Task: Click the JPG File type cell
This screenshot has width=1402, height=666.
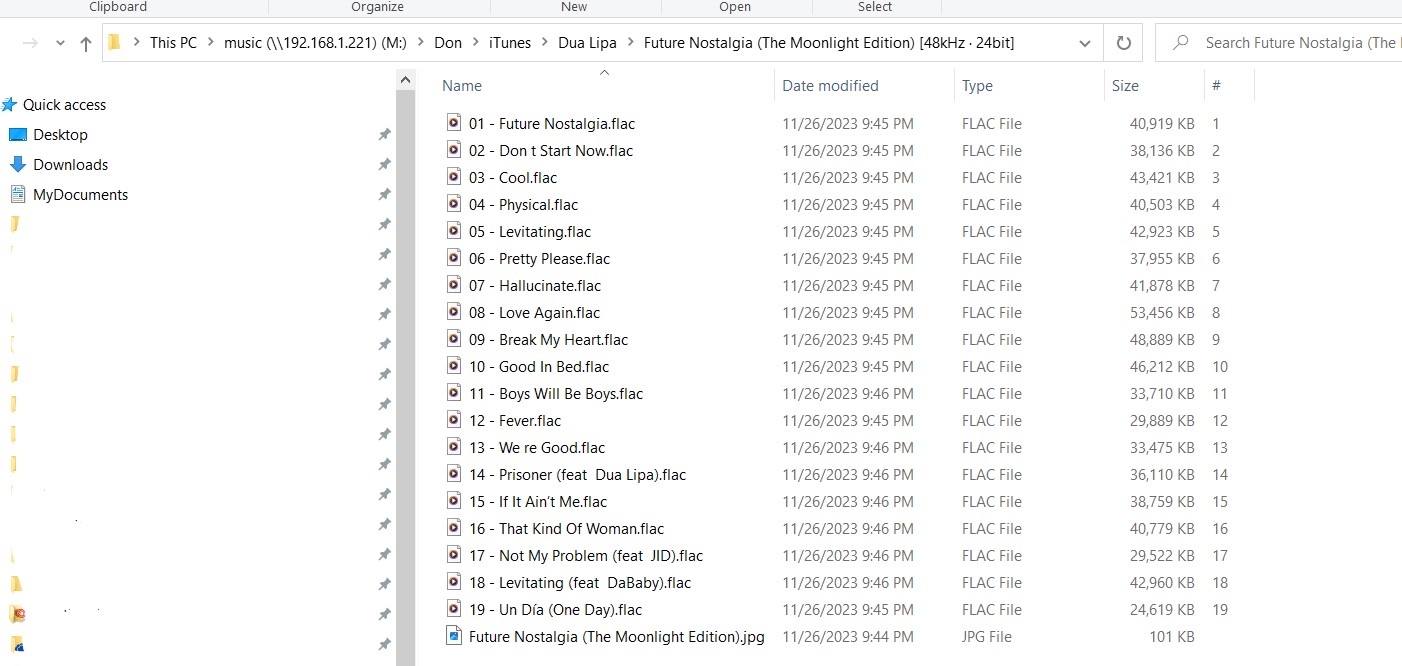Action: pos(987,637)
